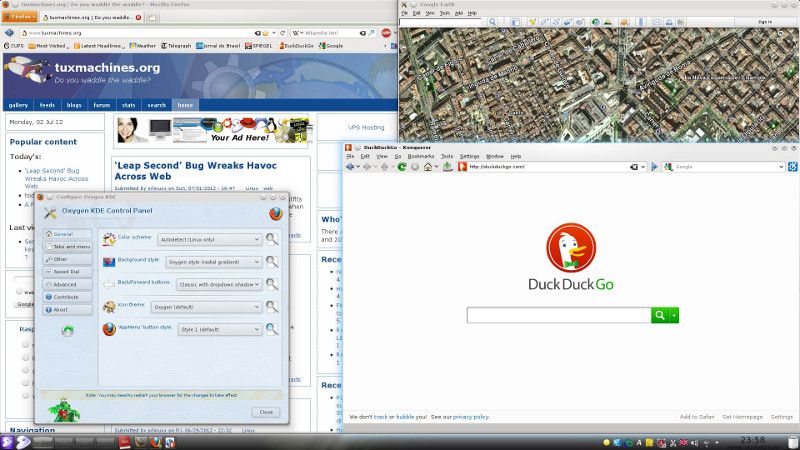Click the Konqueror address bar
800x450 pixels.
click(553, 167)
